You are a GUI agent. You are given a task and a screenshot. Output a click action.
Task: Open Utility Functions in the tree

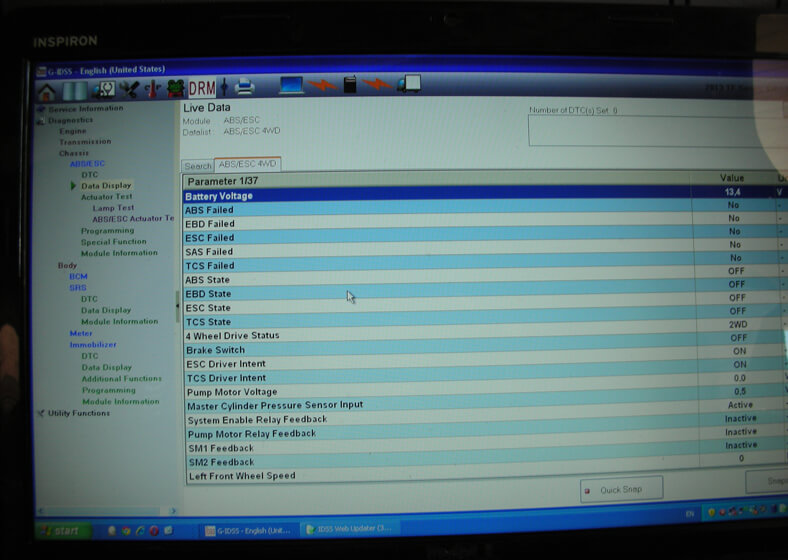(x=79, y=413)
